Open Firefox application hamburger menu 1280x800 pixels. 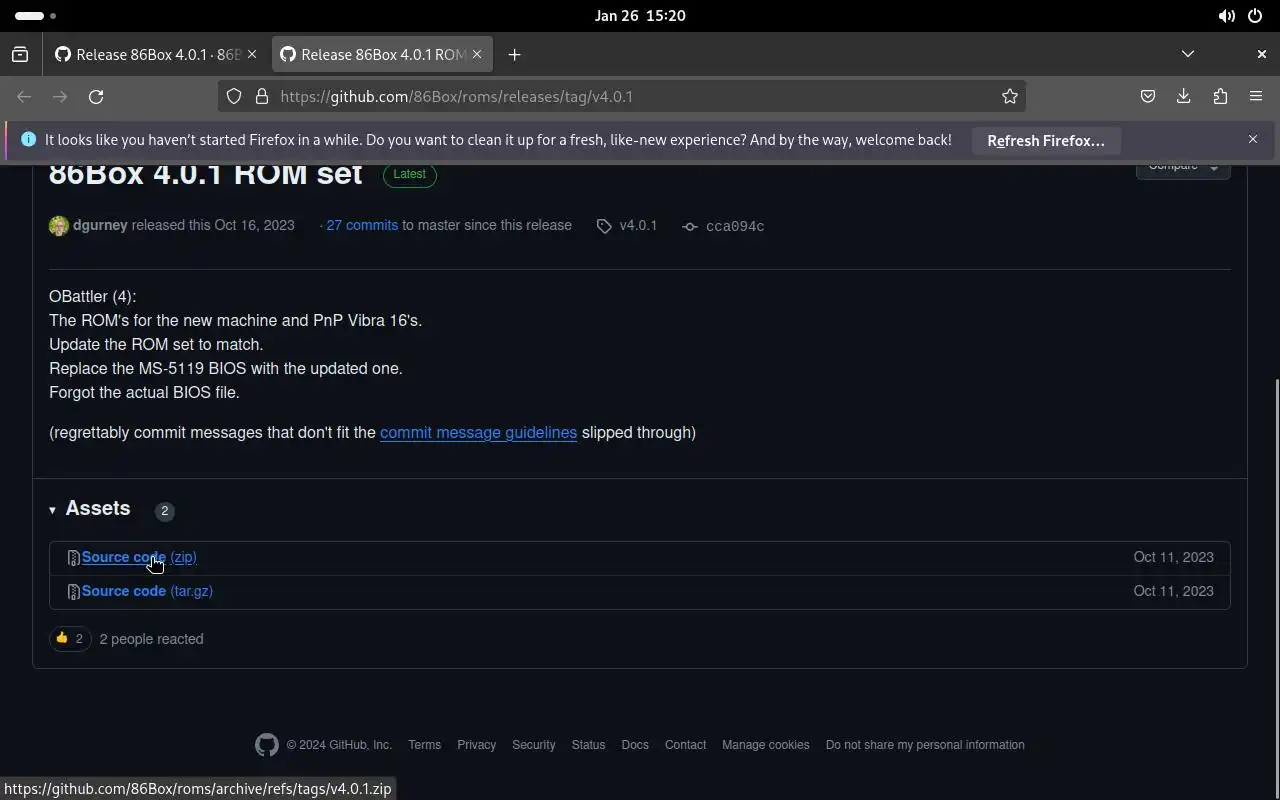[x=1256, y=97]
